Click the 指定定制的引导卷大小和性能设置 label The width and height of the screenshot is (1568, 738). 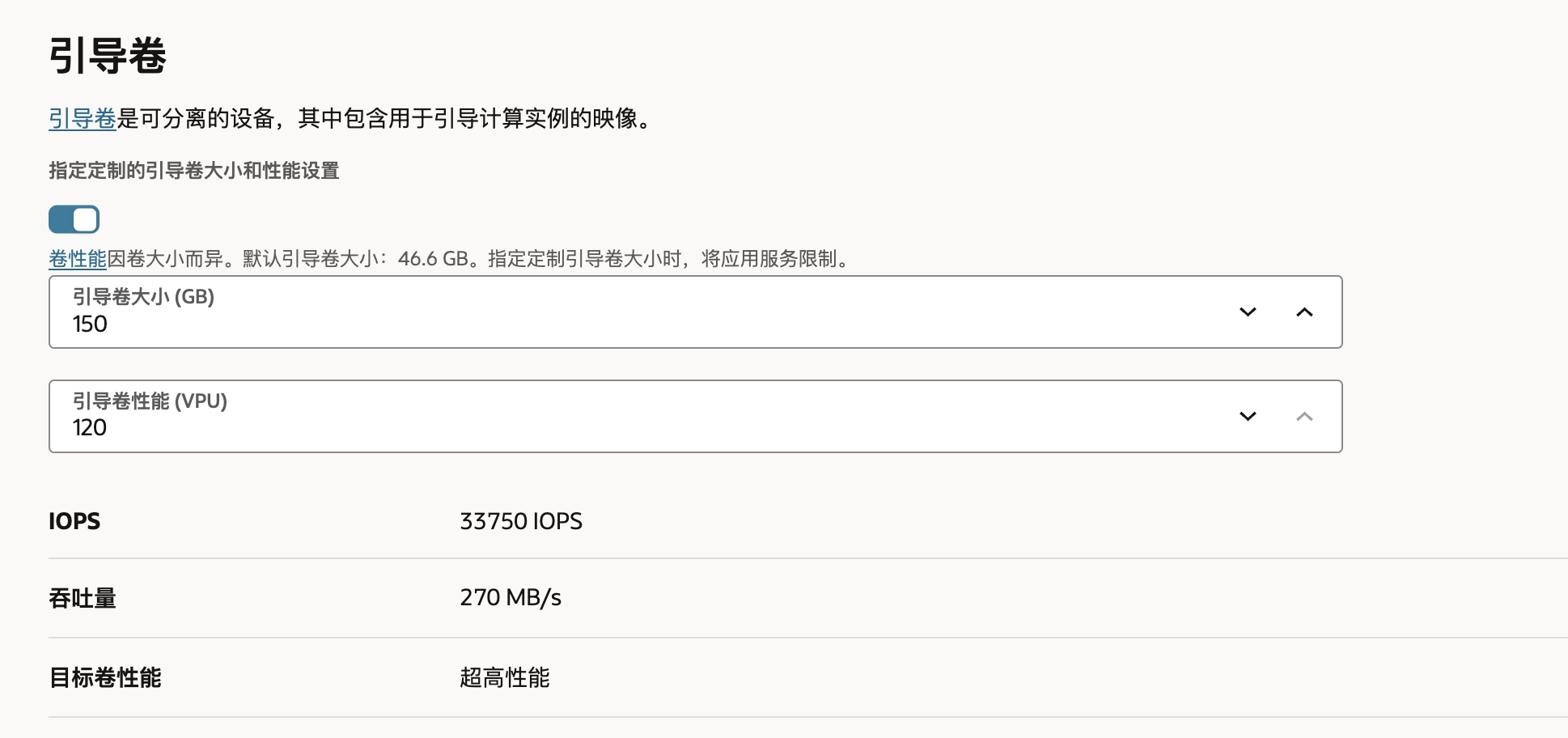[x=194, y=171]
